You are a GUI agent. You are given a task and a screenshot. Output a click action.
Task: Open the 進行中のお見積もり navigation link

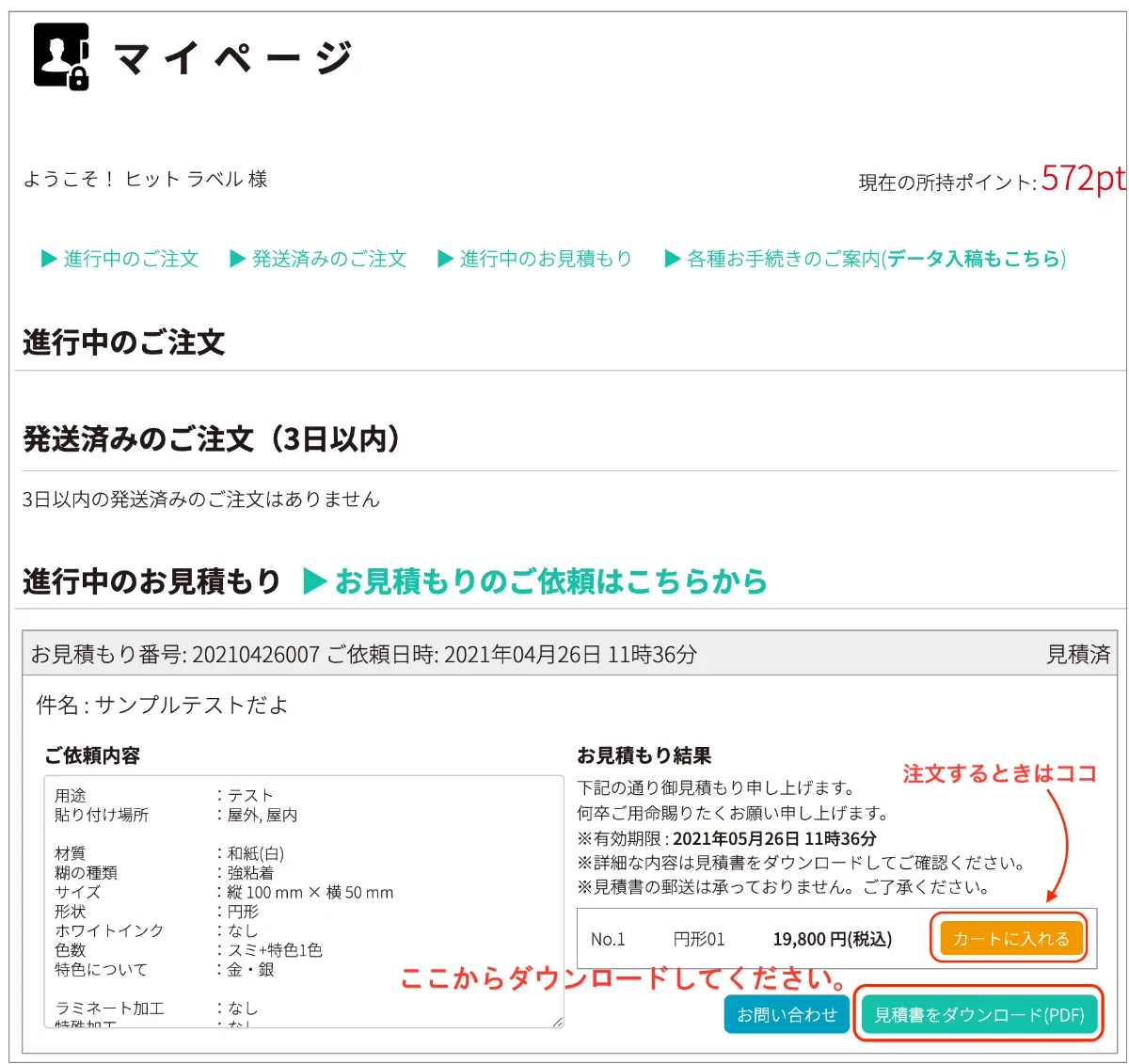(544, 259)
